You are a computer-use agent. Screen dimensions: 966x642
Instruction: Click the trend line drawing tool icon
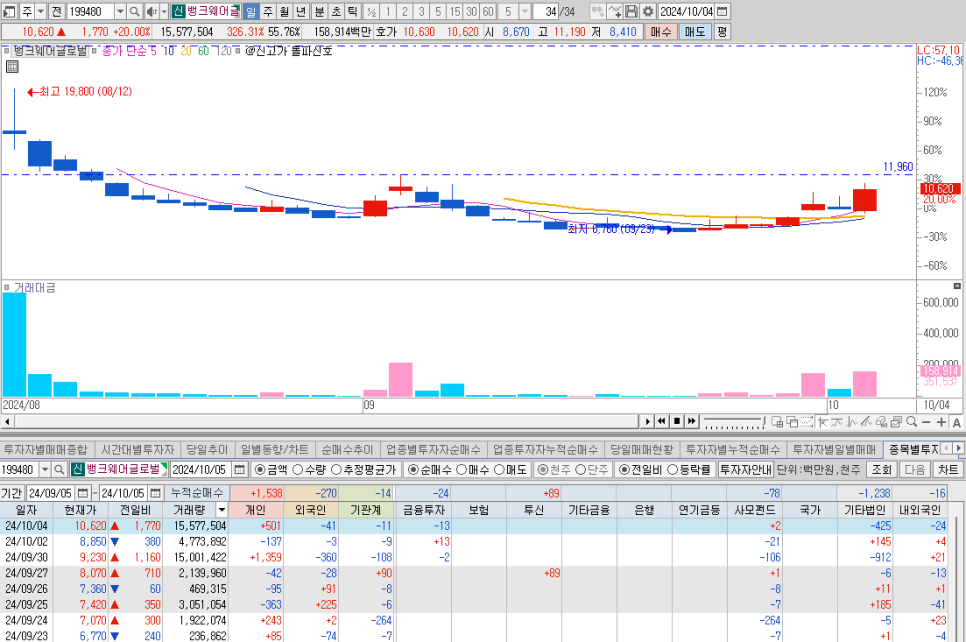[x=867, y=422]
